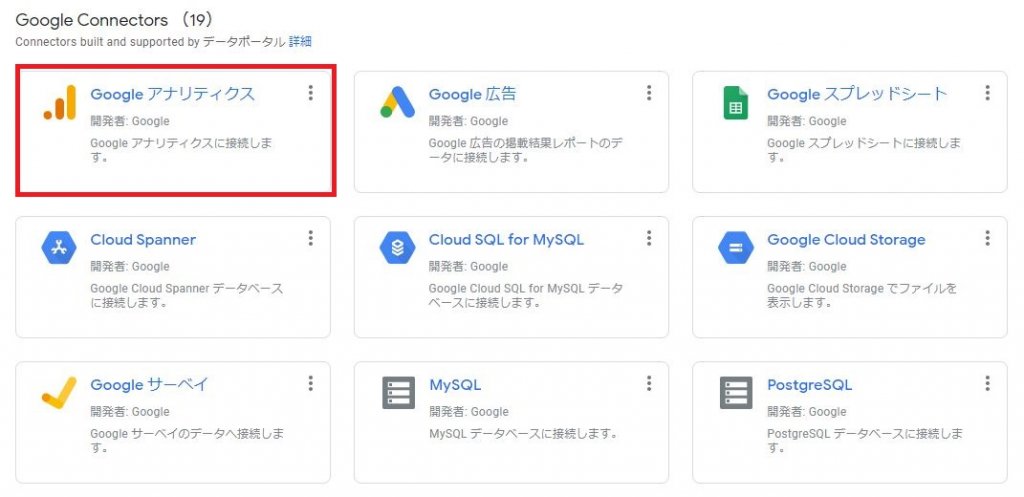
Task: Choose the Google サーベイ connector title
Action: (x=150, y=385)
